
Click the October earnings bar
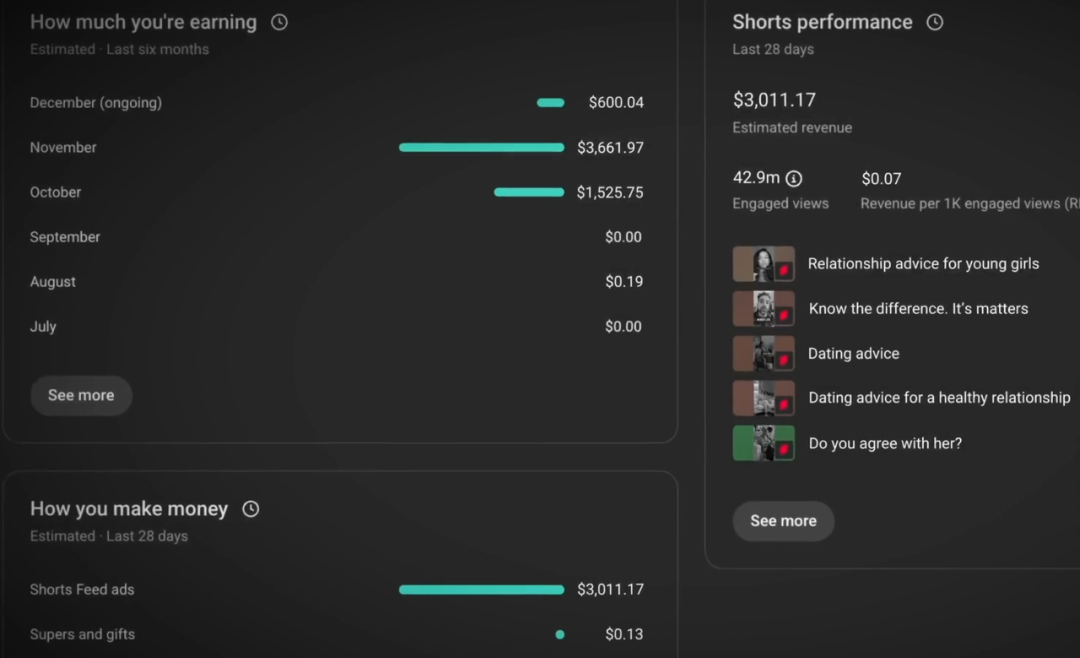pyautogui.click(x=529, y=192)
